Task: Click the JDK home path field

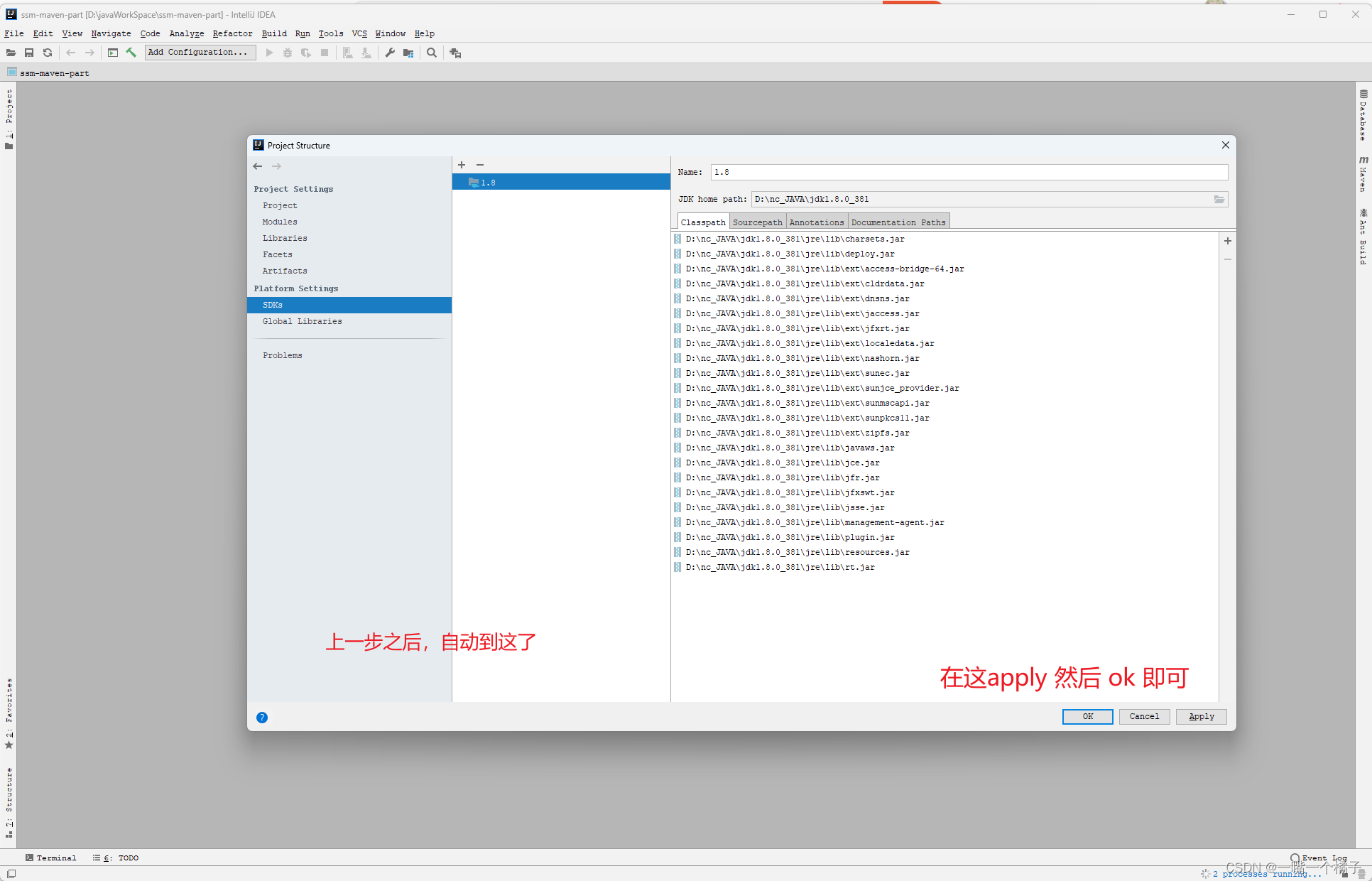Action: click(x=982, y=200)
